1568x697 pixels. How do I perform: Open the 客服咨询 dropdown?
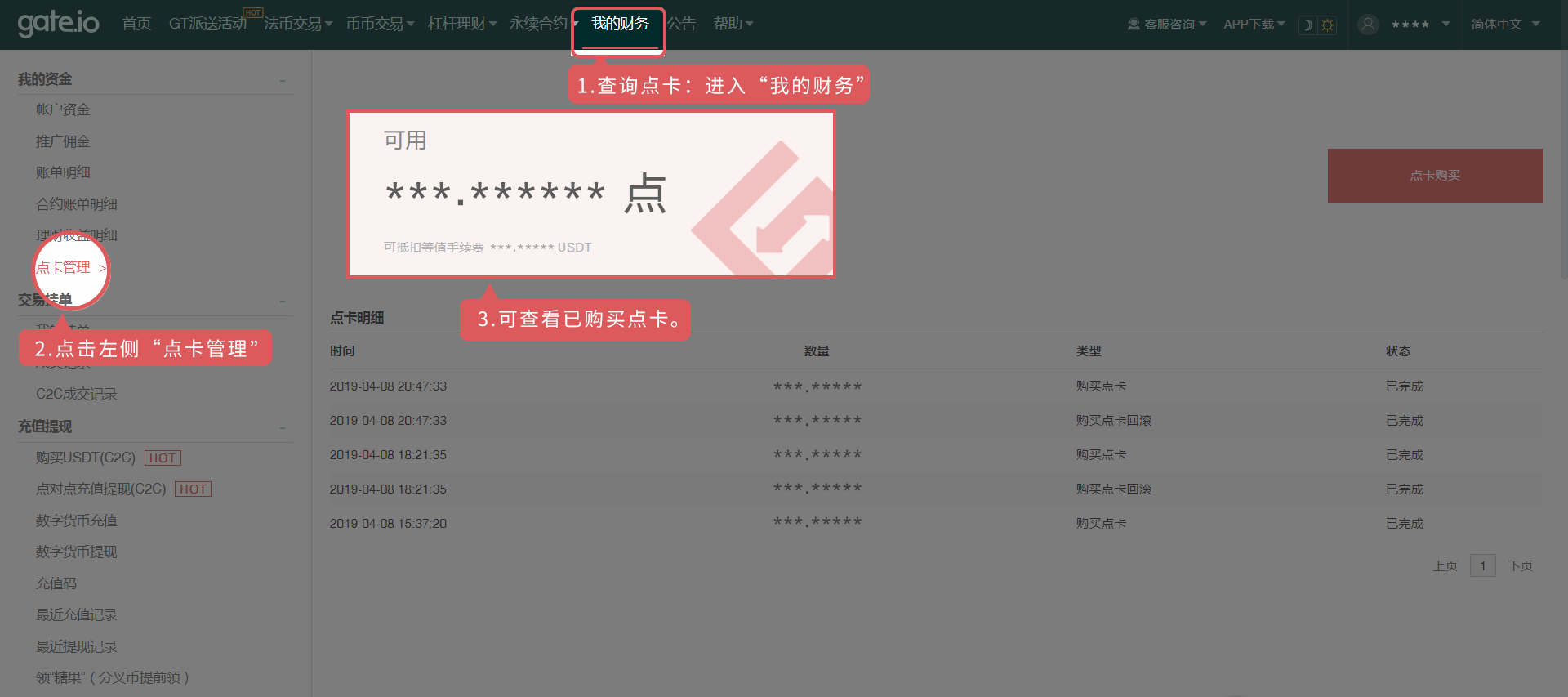1174,25
